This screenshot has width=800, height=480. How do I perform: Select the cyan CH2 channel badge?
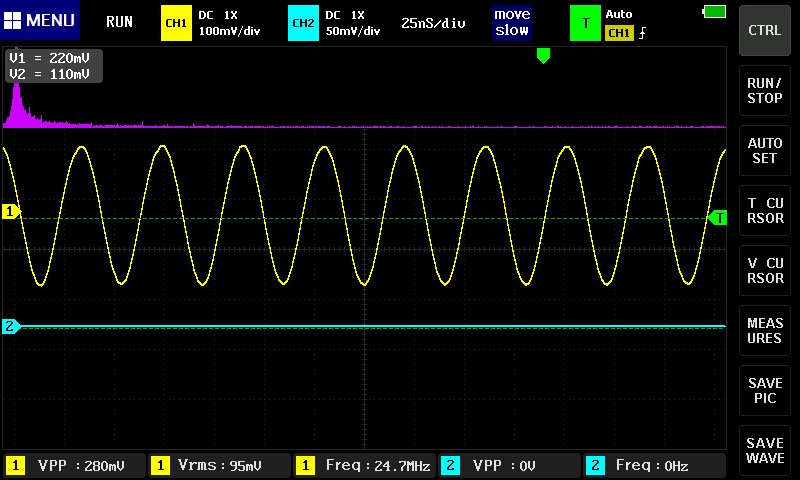(x=303, y=23)
